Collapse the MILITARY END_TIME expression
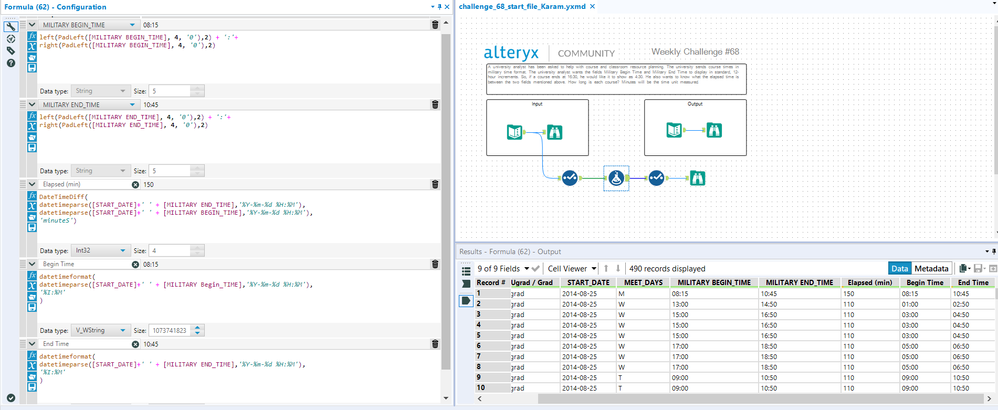 click(x=32, y=104)
